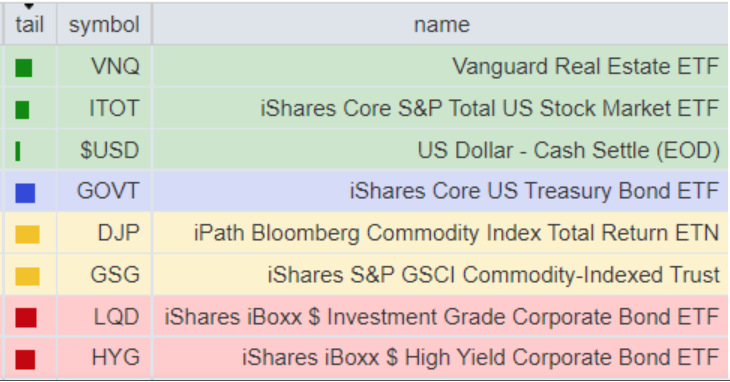Click the yellow tail swatch for GSG
Viewport: 730px width, 382px height.
click(x=27, y=276)
